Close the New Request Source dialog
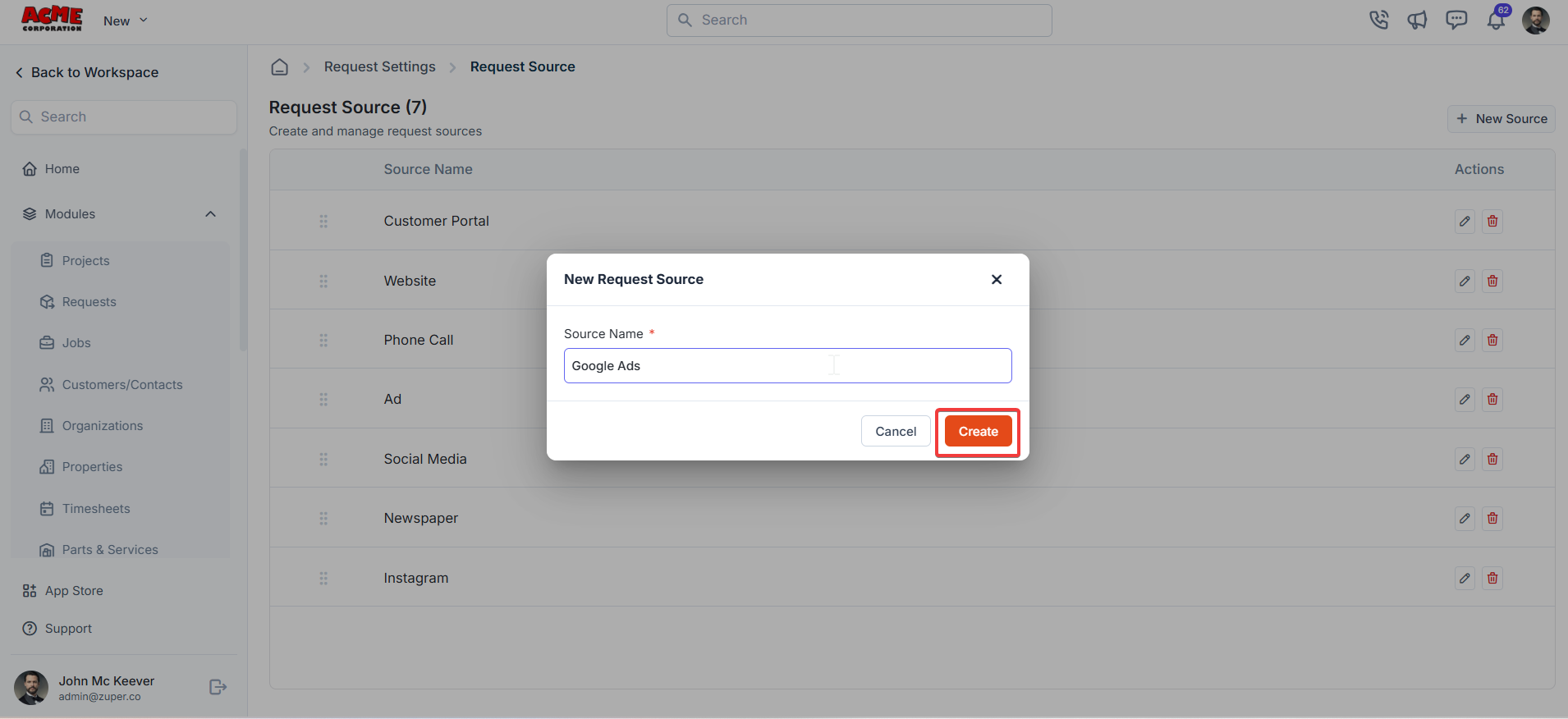The width and height of the screenshot is (1568, 719). [997, 280]
